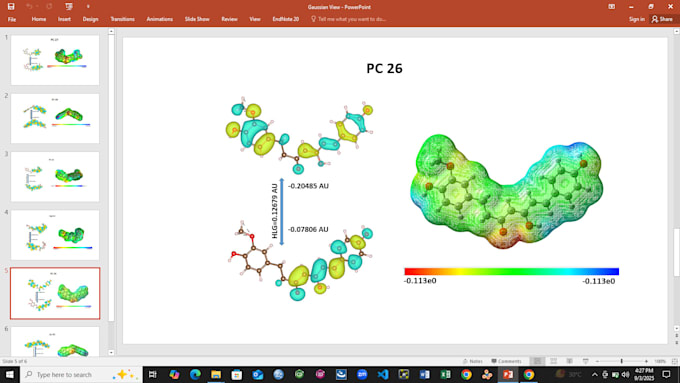Select the blue double-headed arrow shape

[281, 212]
